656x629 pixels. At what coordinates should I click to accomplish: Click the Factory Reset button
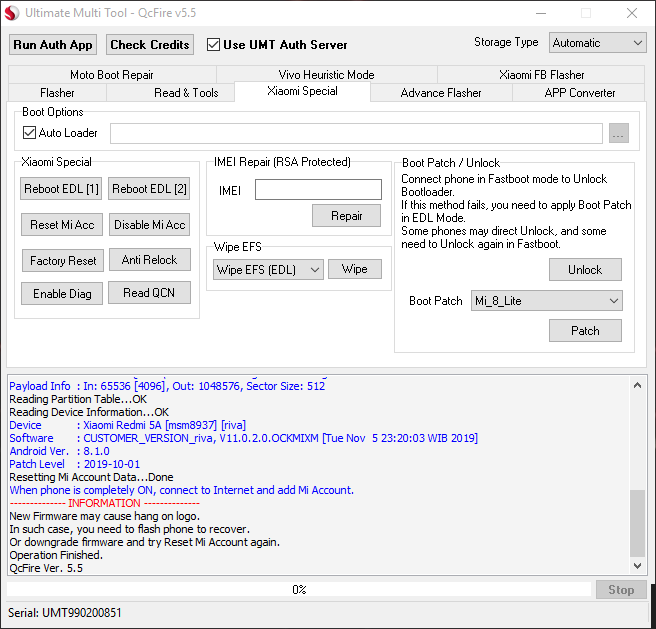pos(63,261)
